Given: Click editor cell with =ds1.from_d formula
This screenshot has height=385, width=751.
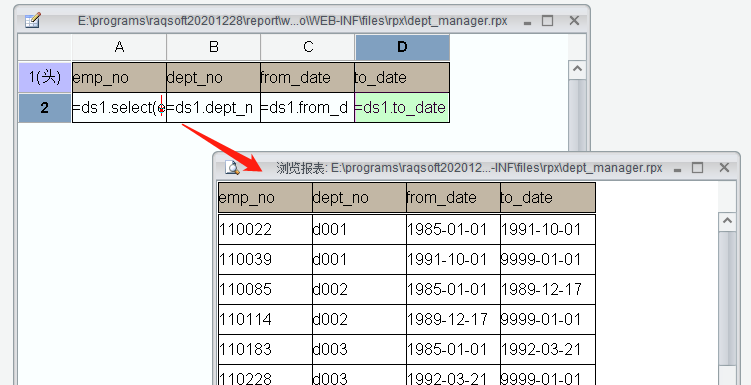Looking at the screenshot, I should (308, 108).
